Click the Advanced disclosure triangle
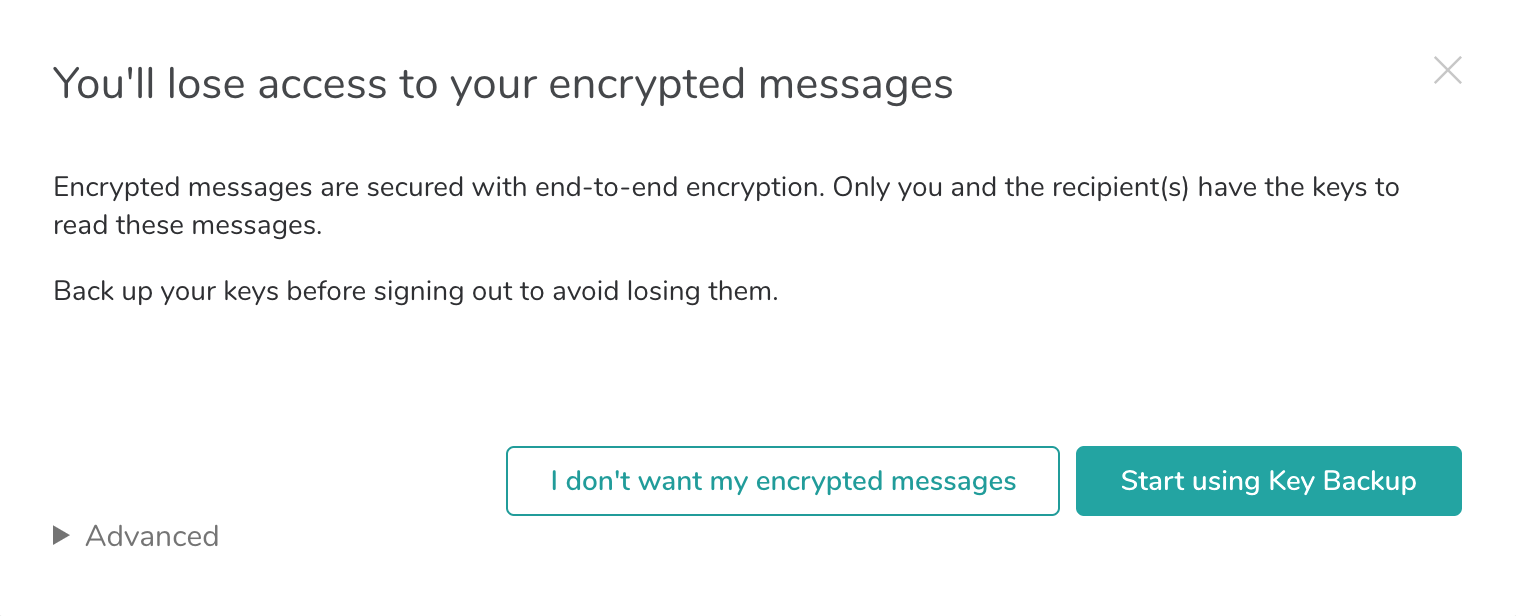This screenshot has height=616, width=1516. point(61,537)
